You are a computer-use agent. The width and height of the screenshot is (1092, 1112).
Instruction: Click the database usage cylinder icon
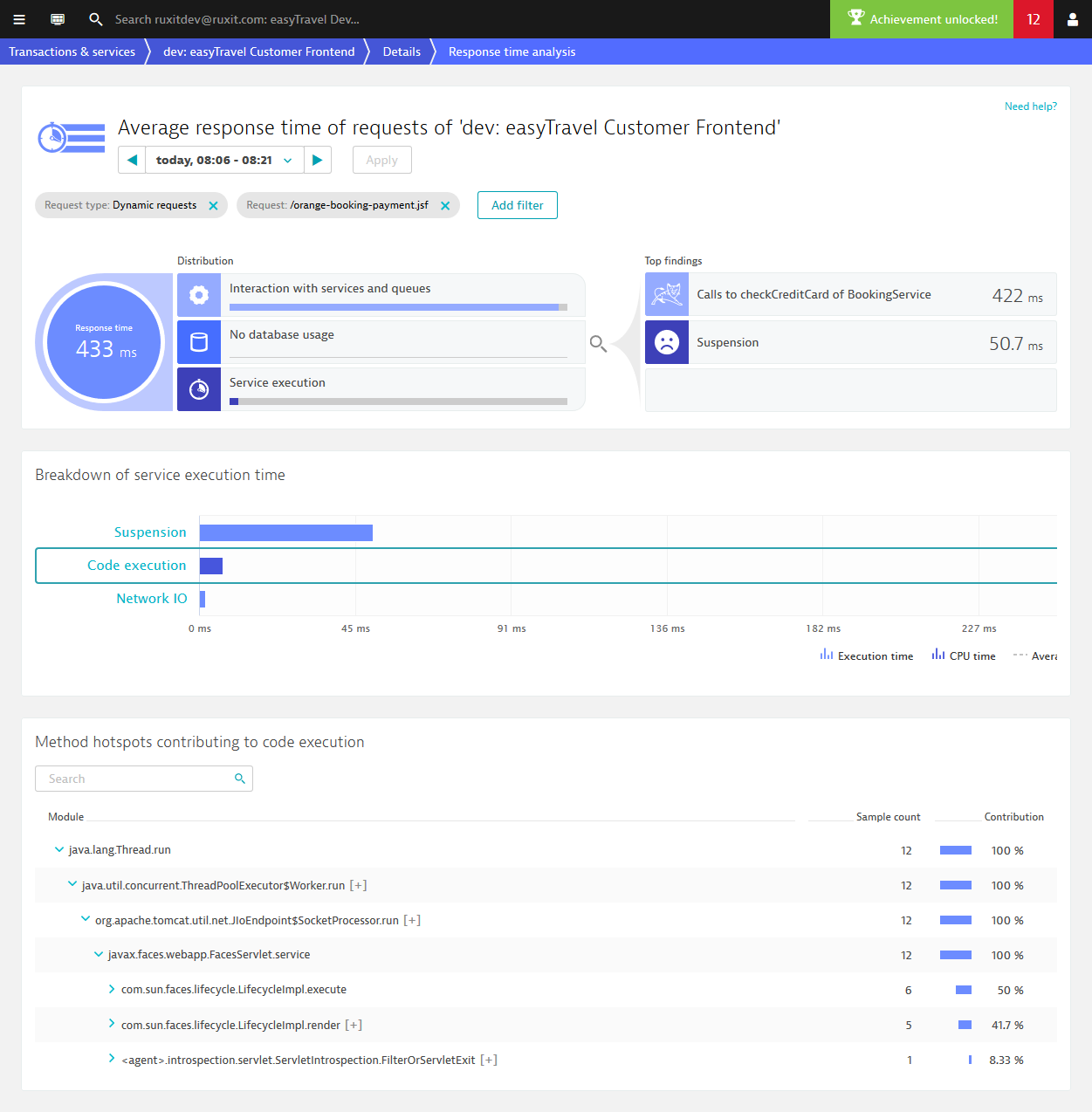[x=199, y=342]
